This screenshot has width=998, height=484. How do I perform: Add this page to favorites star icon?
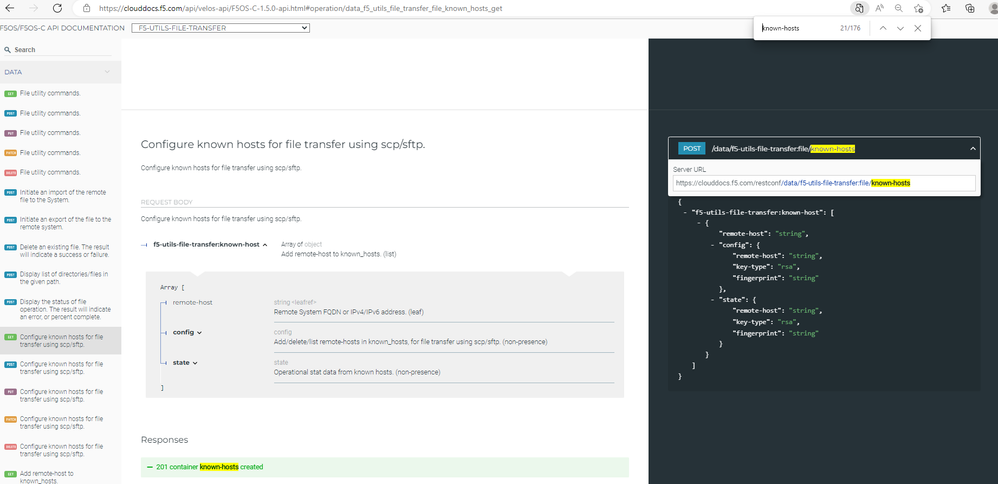(x=921, y=7)
